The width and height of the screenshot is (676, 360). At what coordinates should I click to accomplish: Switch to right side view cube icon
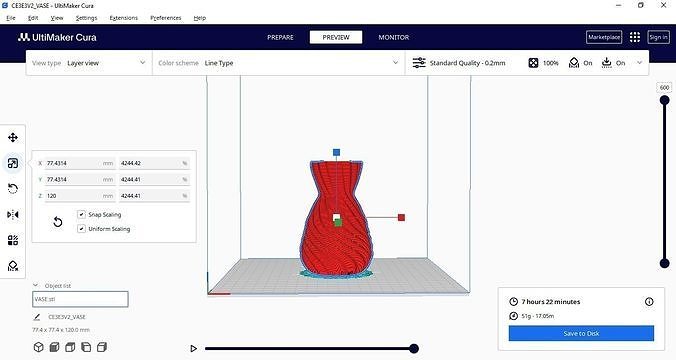[x=102, y=347]
